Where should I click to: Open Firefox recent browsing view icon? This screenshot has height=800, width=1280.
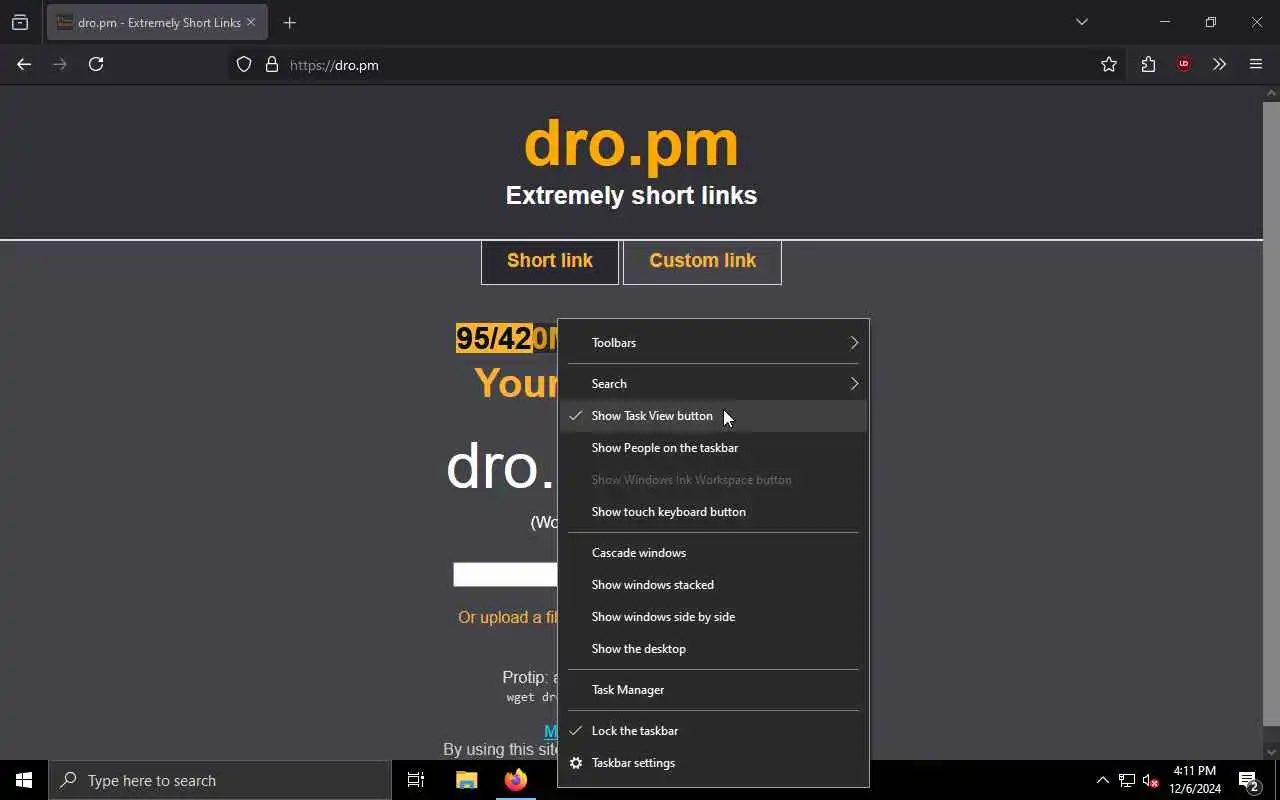coord(20,22)
